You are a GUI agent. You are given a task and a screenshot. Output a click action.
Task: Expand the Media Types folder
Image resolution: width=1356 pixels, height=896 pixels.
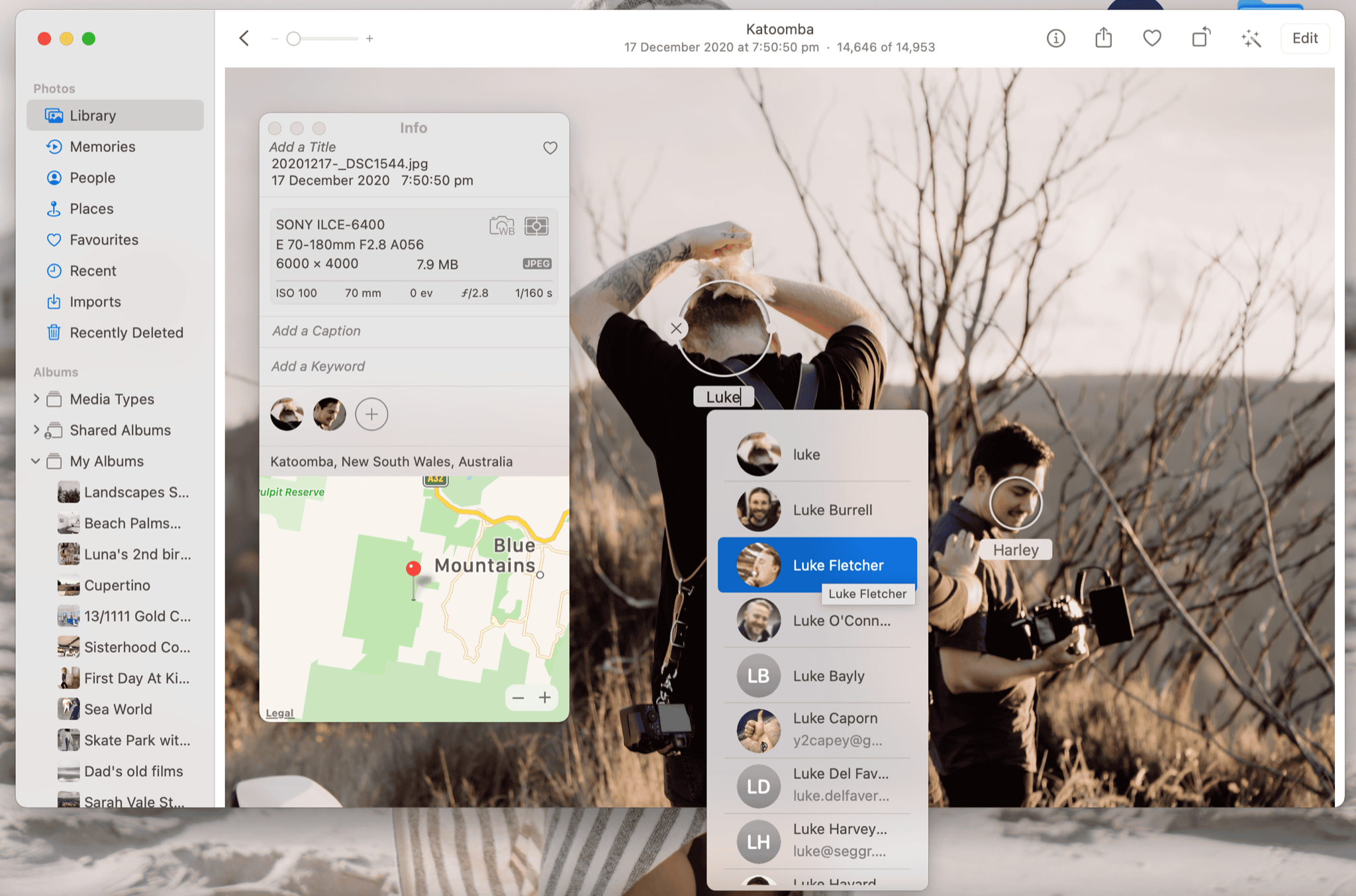[36, 399]
